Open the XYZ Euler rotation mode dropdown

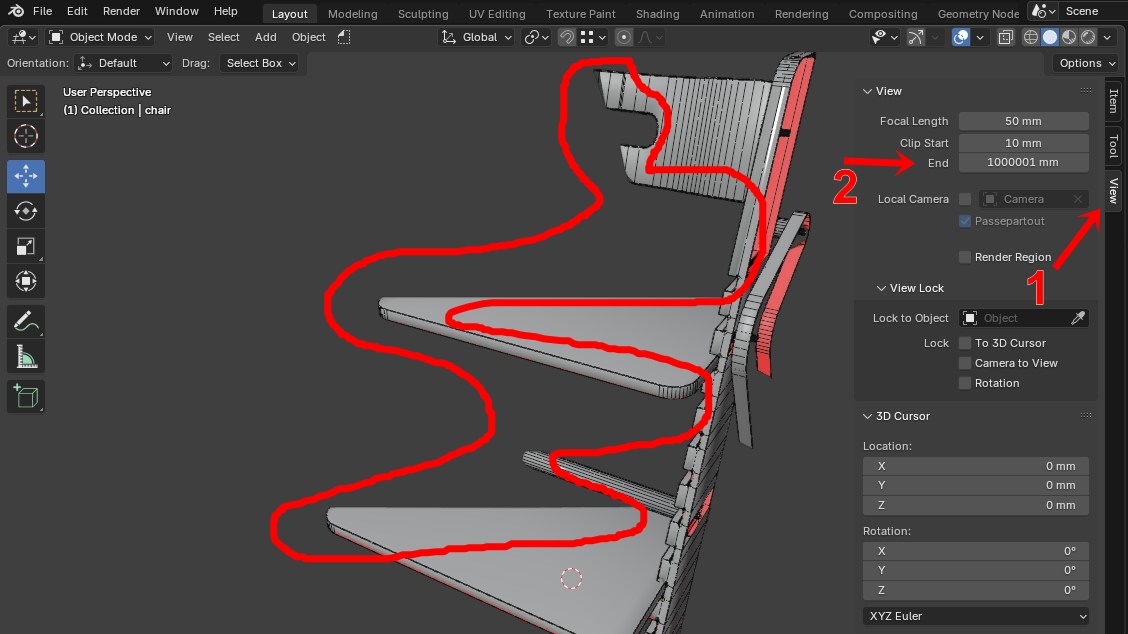click(x=975, y=616)
